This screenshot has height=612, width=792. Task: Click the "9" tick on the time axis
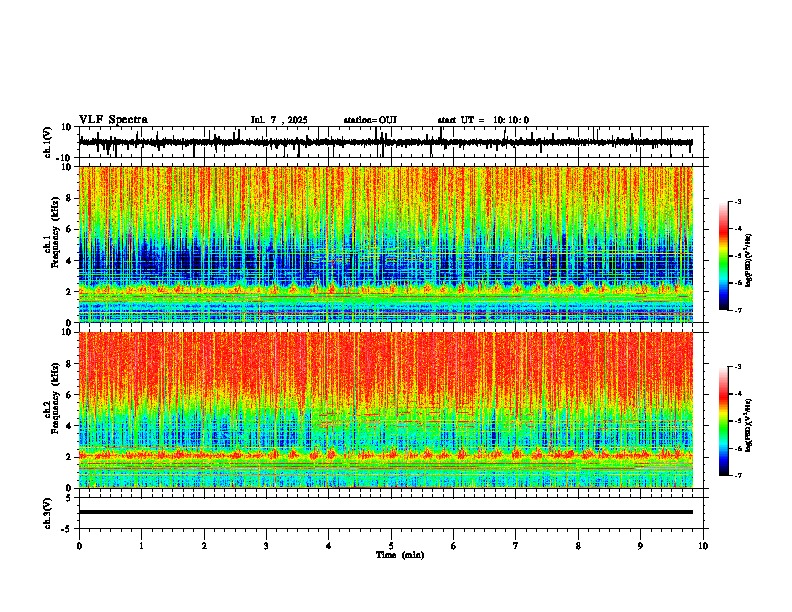click(640, 546)
